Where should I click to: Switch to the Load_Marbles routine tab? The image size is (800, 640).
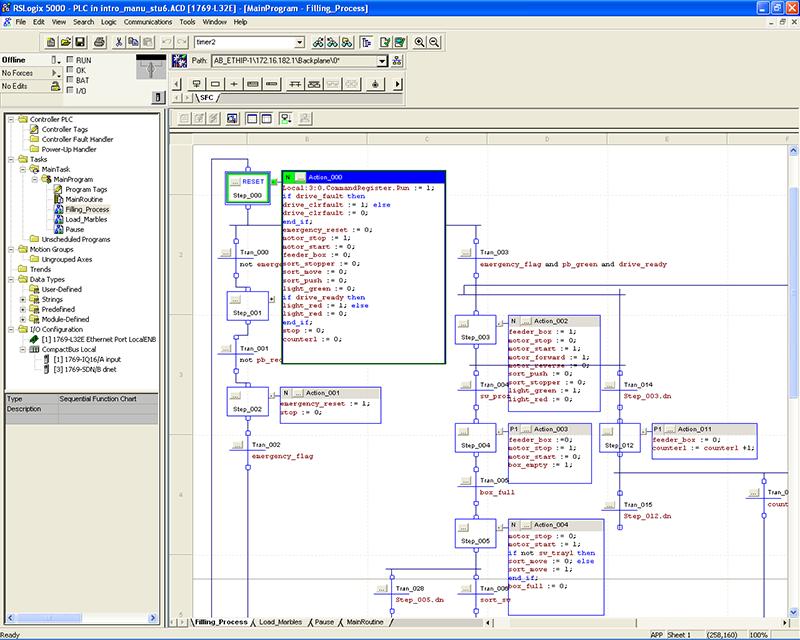pyautogui.click(x=280, y=622)
